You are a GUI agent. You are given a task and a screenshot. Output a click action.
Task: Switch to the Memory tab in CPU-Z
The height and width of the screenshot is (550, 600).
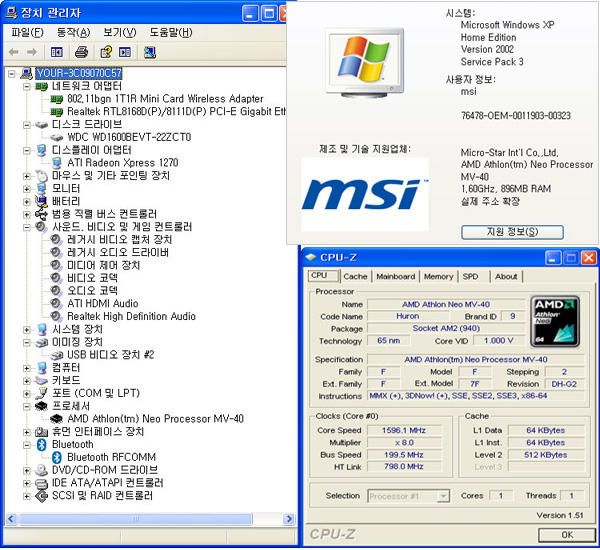pos(438,276)
